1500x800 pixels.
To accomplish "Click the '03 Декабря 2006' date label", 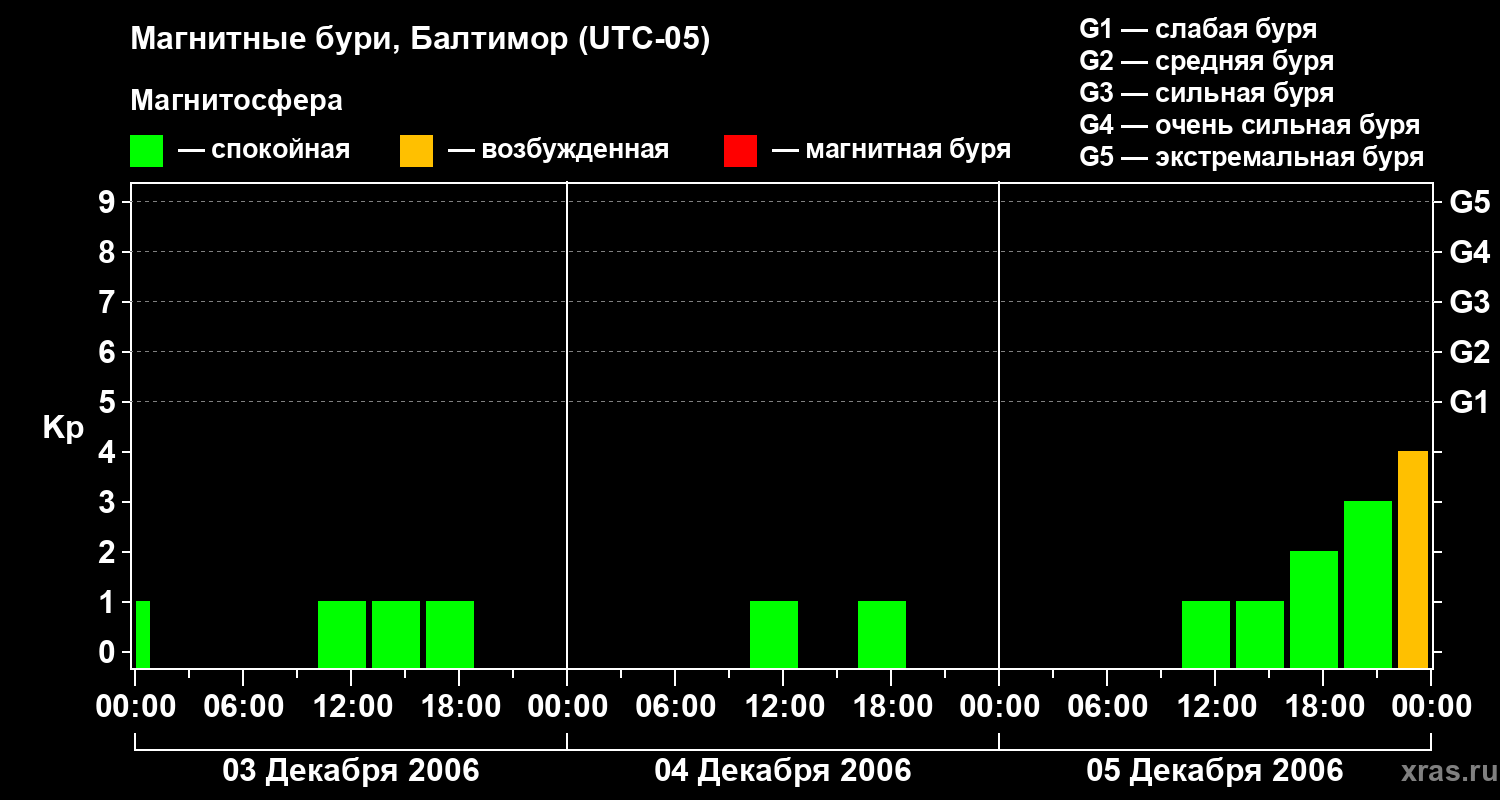I will point(350,771).
